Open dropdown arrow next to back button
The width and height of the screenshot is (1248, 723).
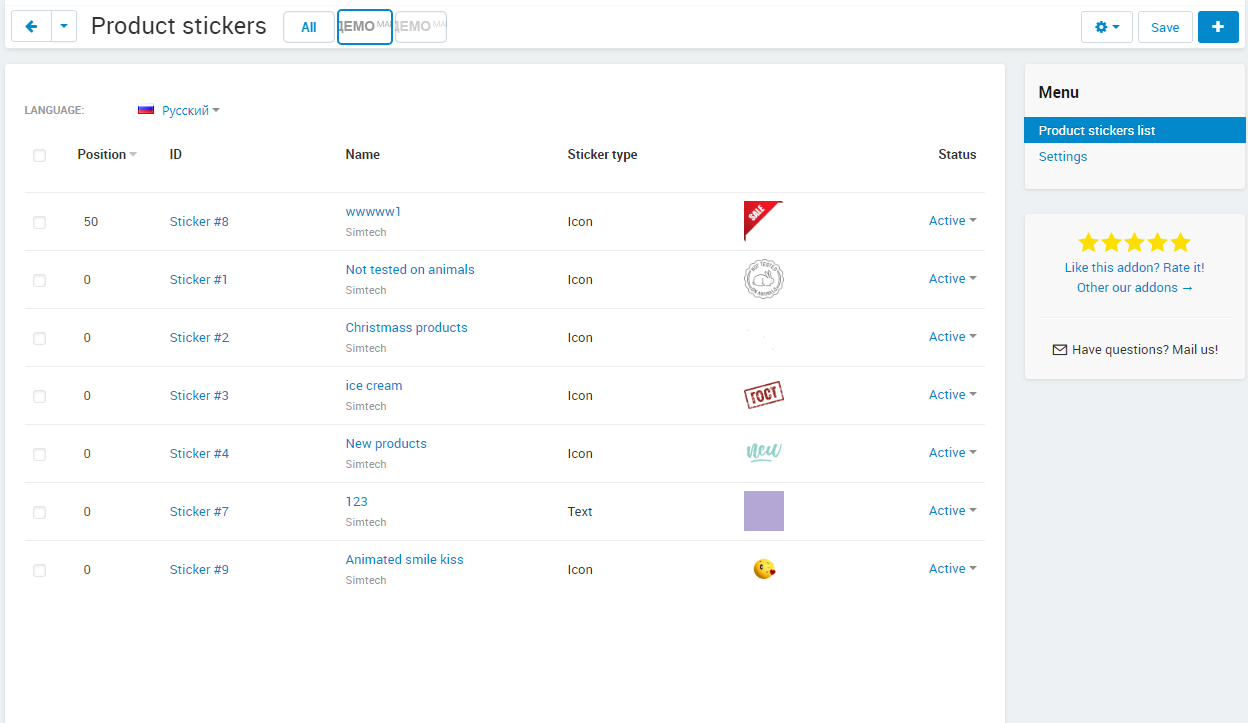click(x=63, y=27)
